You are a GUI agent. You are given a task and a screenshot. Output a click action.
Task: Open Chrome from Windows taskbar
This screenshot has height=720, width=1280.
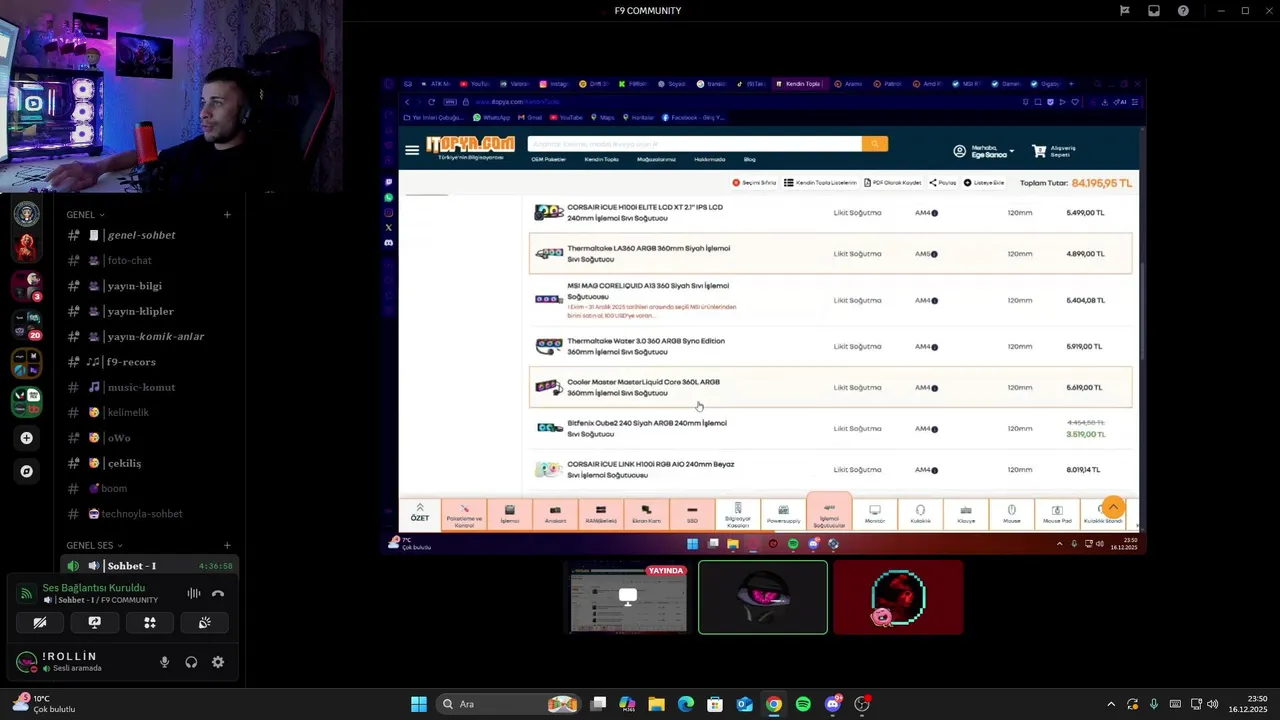pos(774,704)
